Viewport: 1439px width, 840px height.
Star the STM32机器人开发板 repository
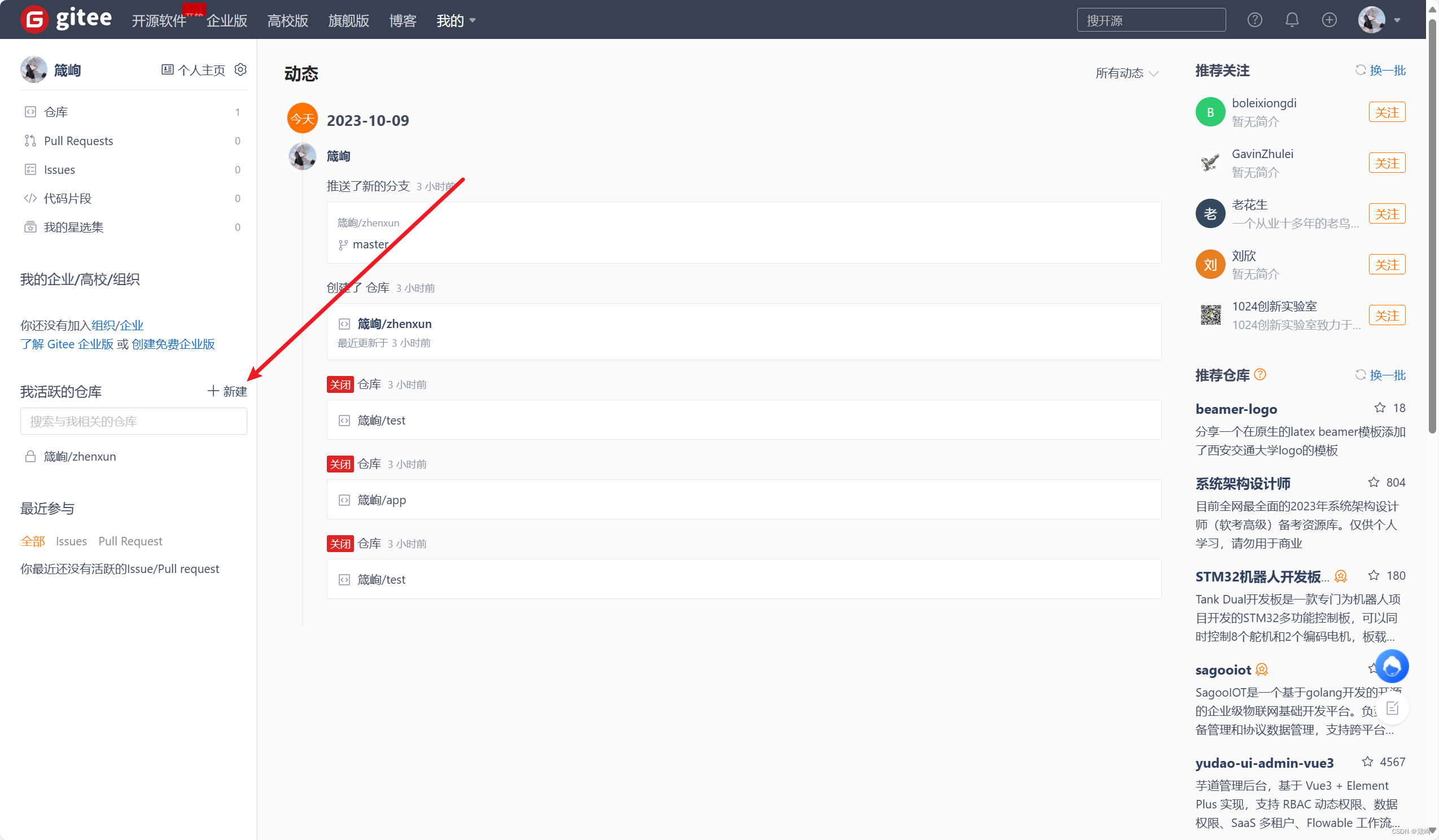point(1374,576)
